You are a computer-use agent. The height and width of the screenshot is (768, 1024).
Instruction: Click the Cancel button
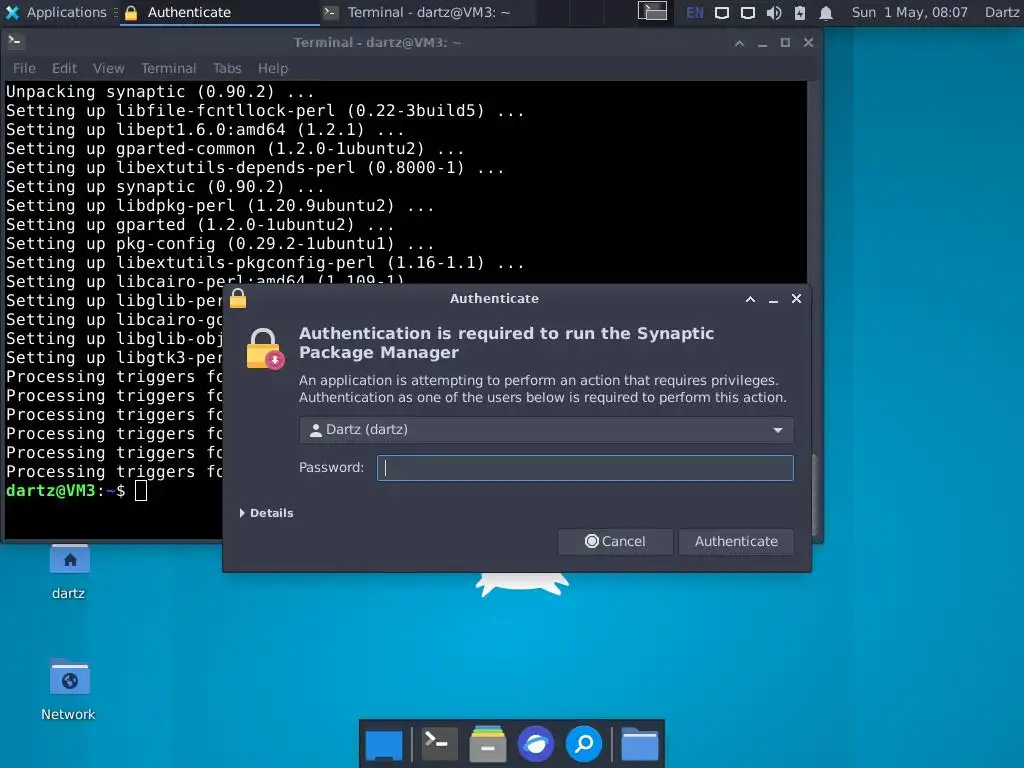point(615,541)
